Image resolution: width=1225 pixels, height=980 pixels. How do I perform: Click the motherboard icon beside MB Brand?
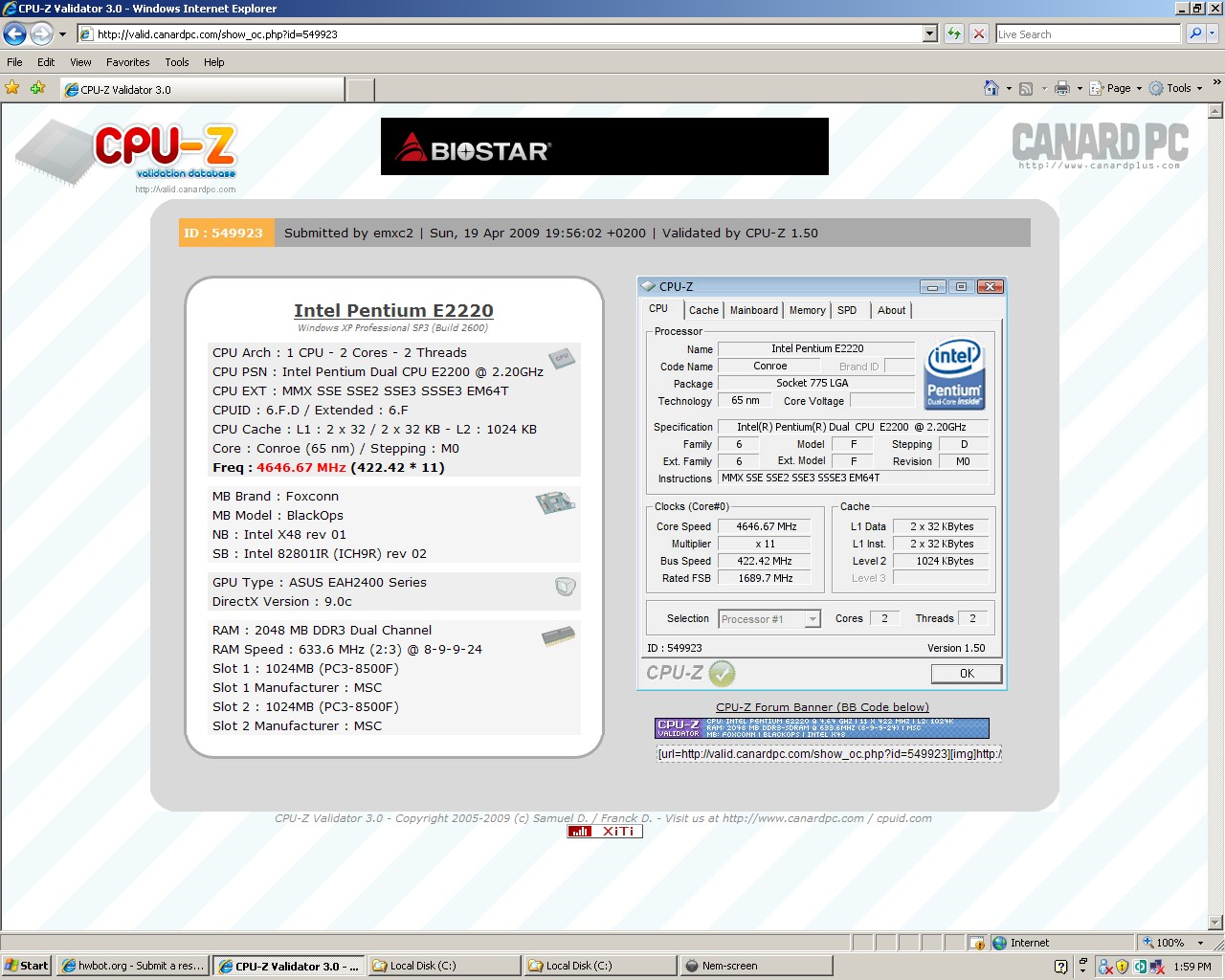555,501
